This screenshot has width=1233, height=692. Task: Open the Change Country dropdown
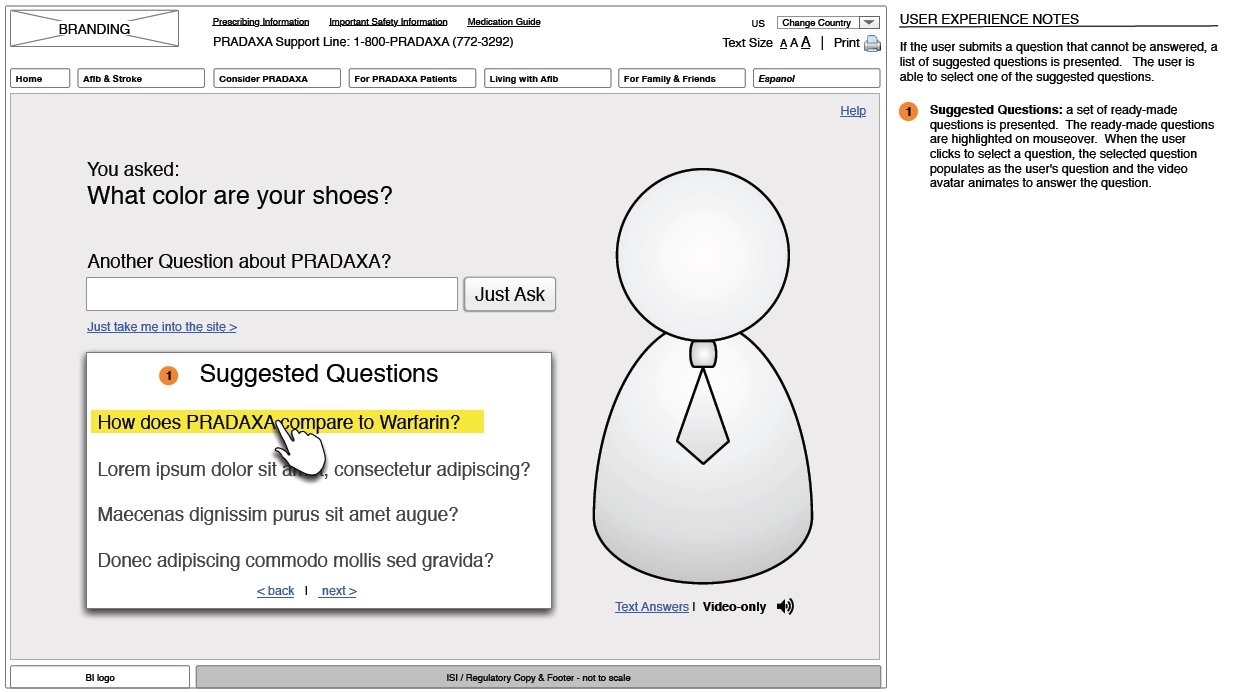click(828, 22)
